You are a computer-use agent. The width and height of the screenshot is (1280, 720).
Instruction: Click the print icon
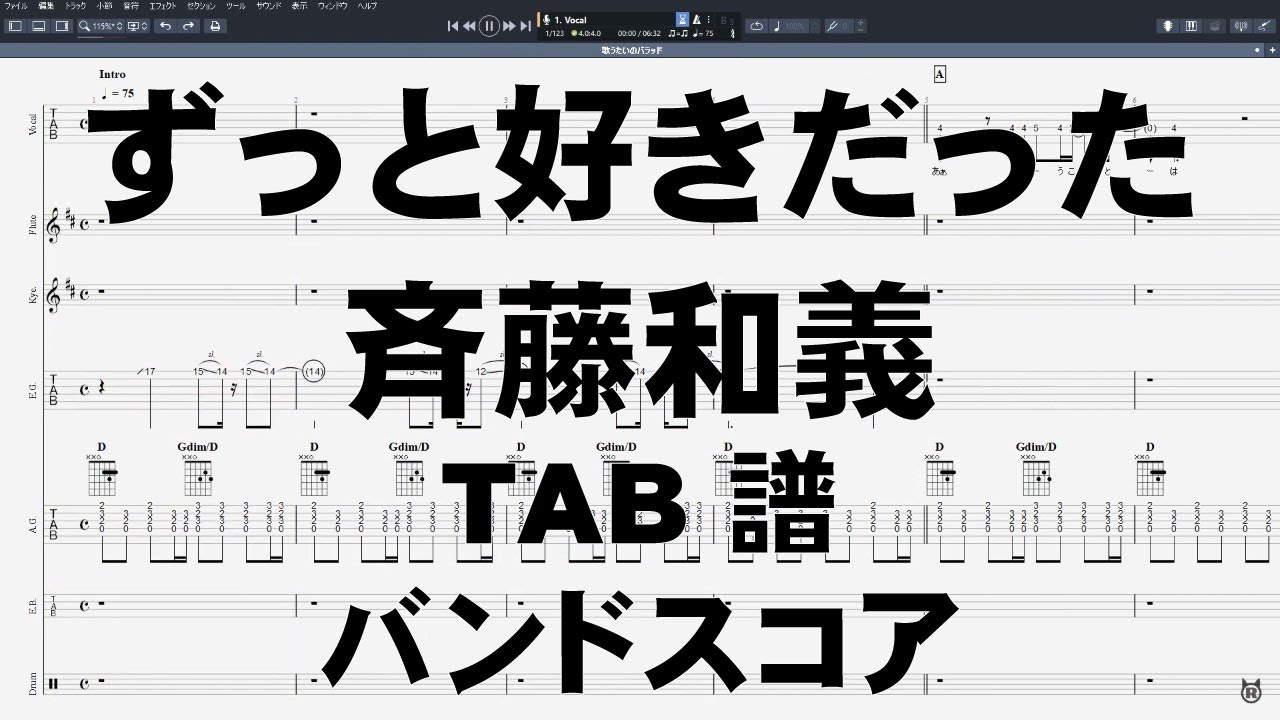215,26
